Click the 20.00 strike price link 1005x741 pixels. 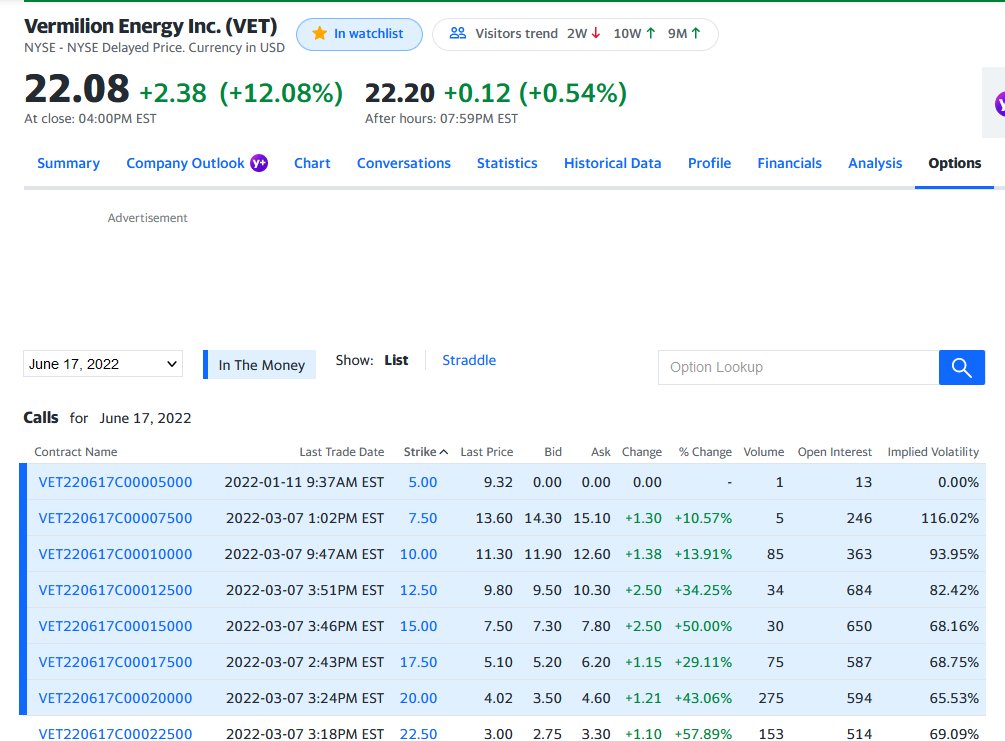click(419, 697)
